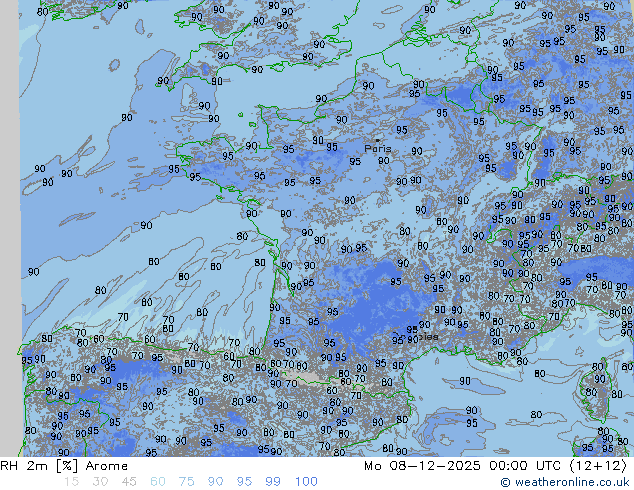Click the '00:00 UTC (12+12)' time text
Viewport: 634px width, 490px height.
[x=558, y=466]
